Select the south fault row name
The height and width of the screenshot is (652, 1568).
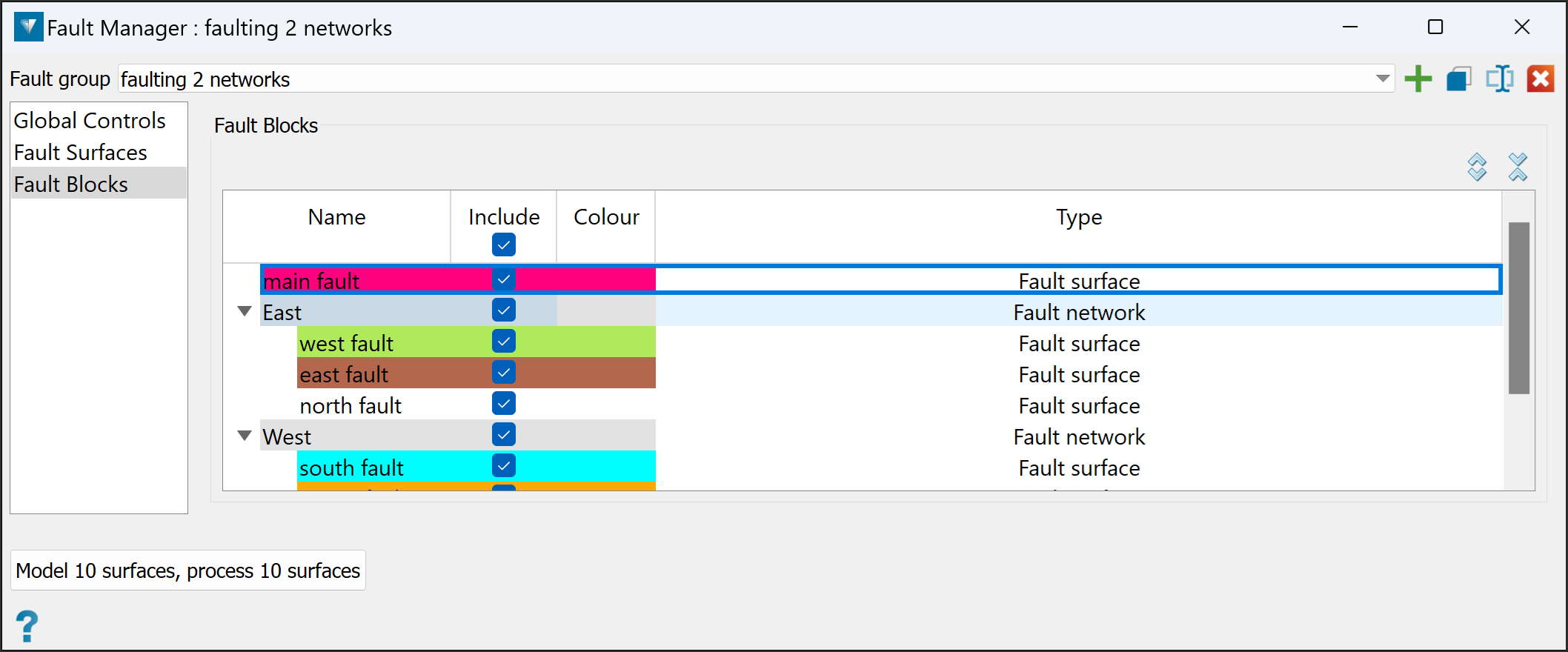coord(351,468)
